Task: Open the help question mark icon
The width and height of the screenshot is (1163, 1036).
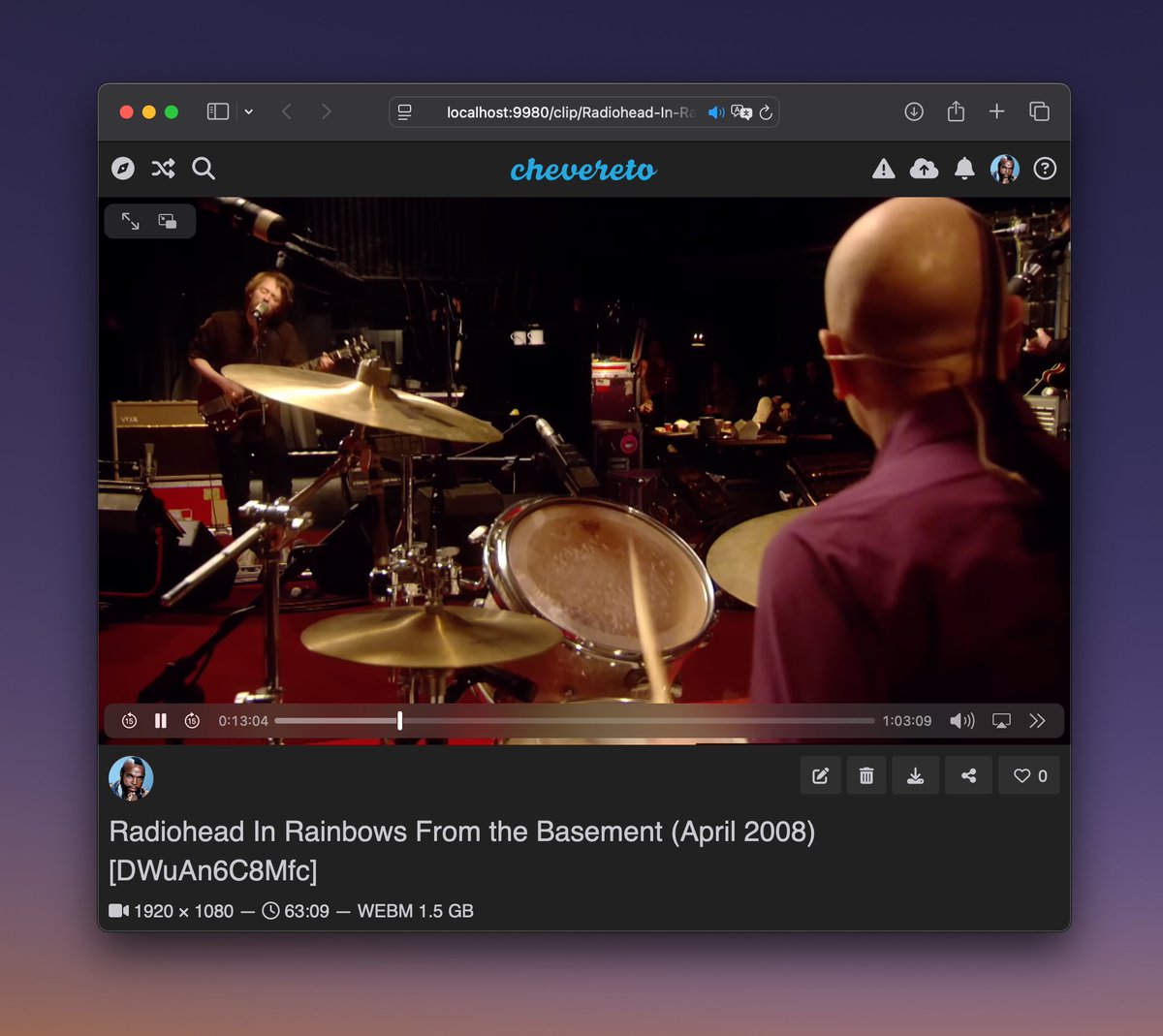Action: [x=1045, y=169]
